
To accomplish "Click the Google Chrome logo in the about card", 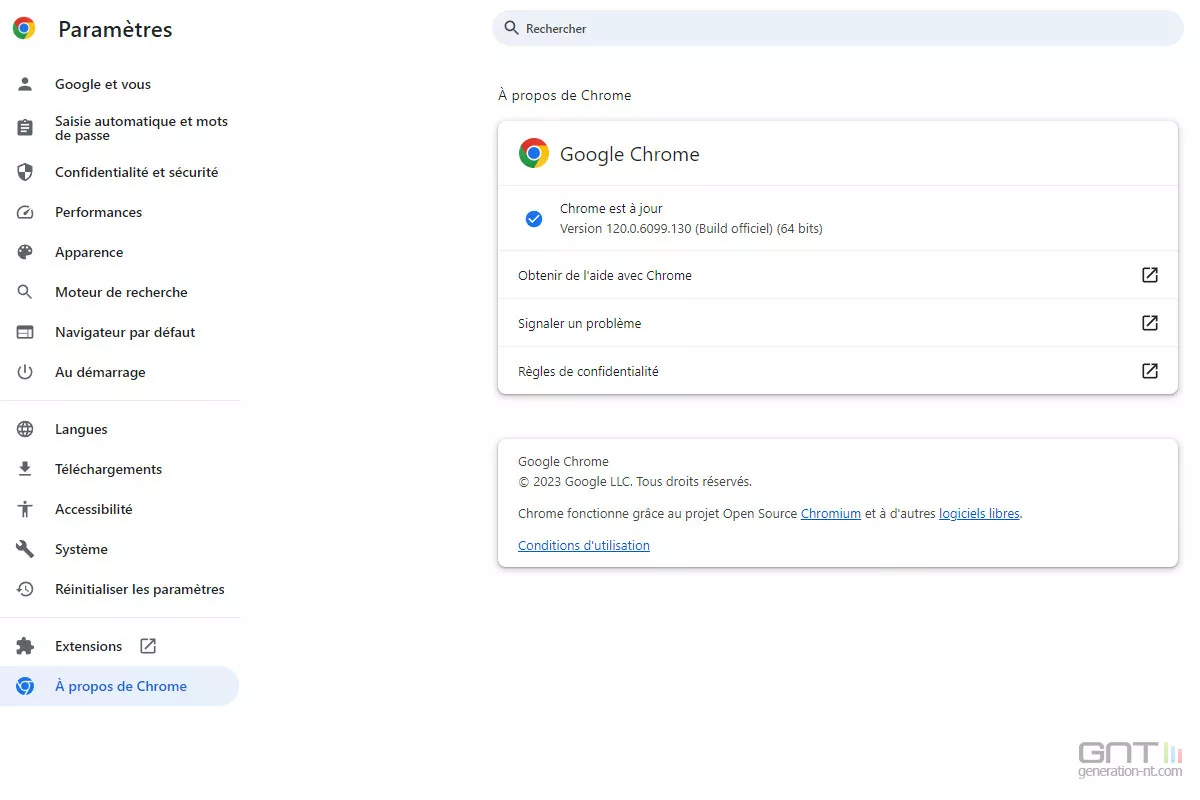I will [x=534, y=153].
